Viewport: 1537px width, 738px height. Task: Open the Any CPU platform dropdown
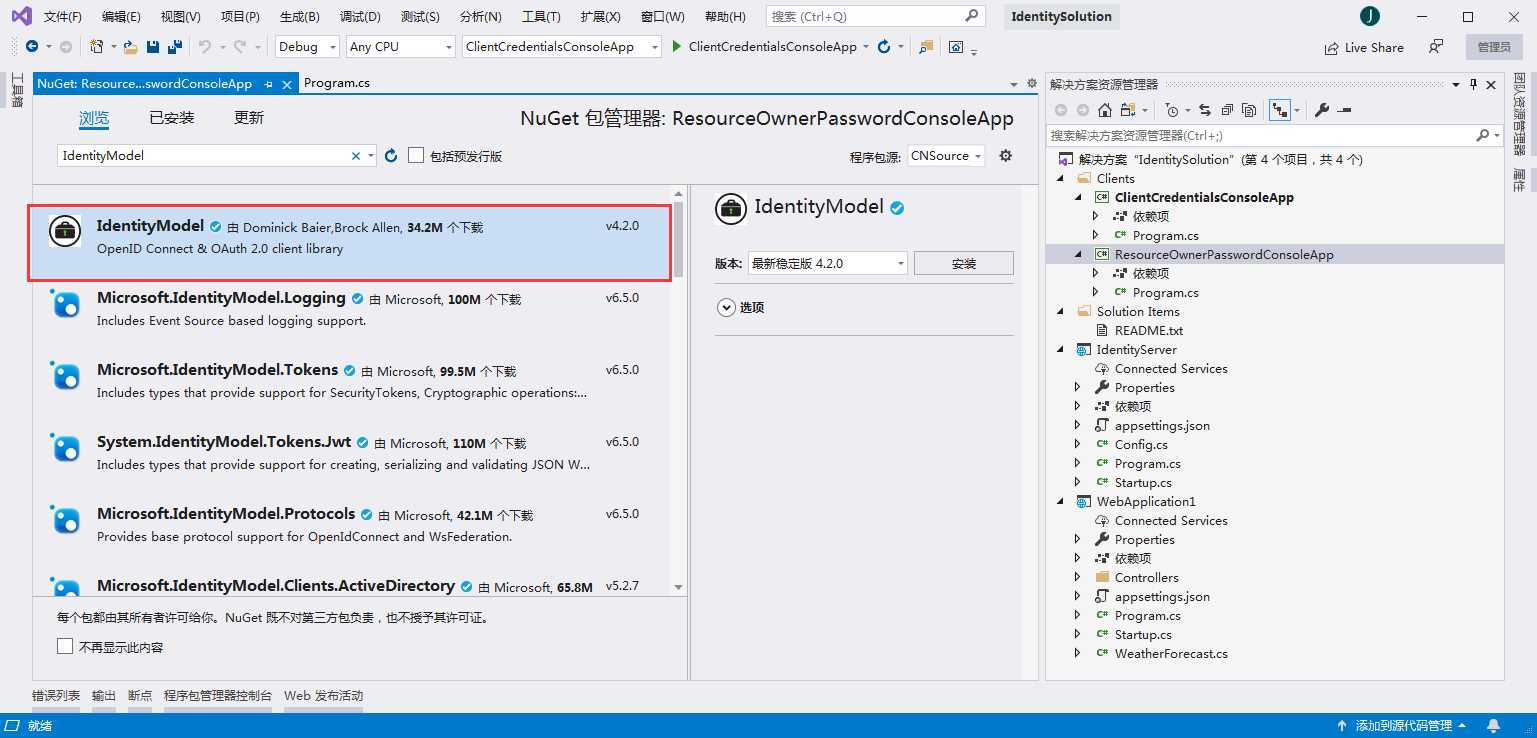tap(401, 47)
